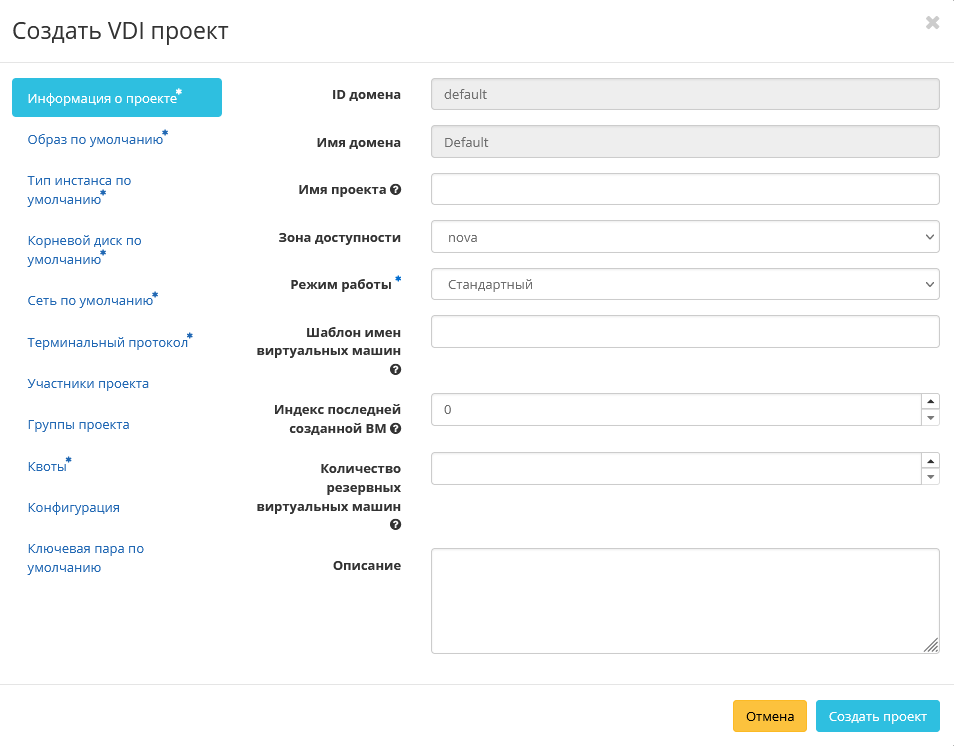Click into the Описание text area
This screenshot has width=954, height=746.
tap(685, 600)
